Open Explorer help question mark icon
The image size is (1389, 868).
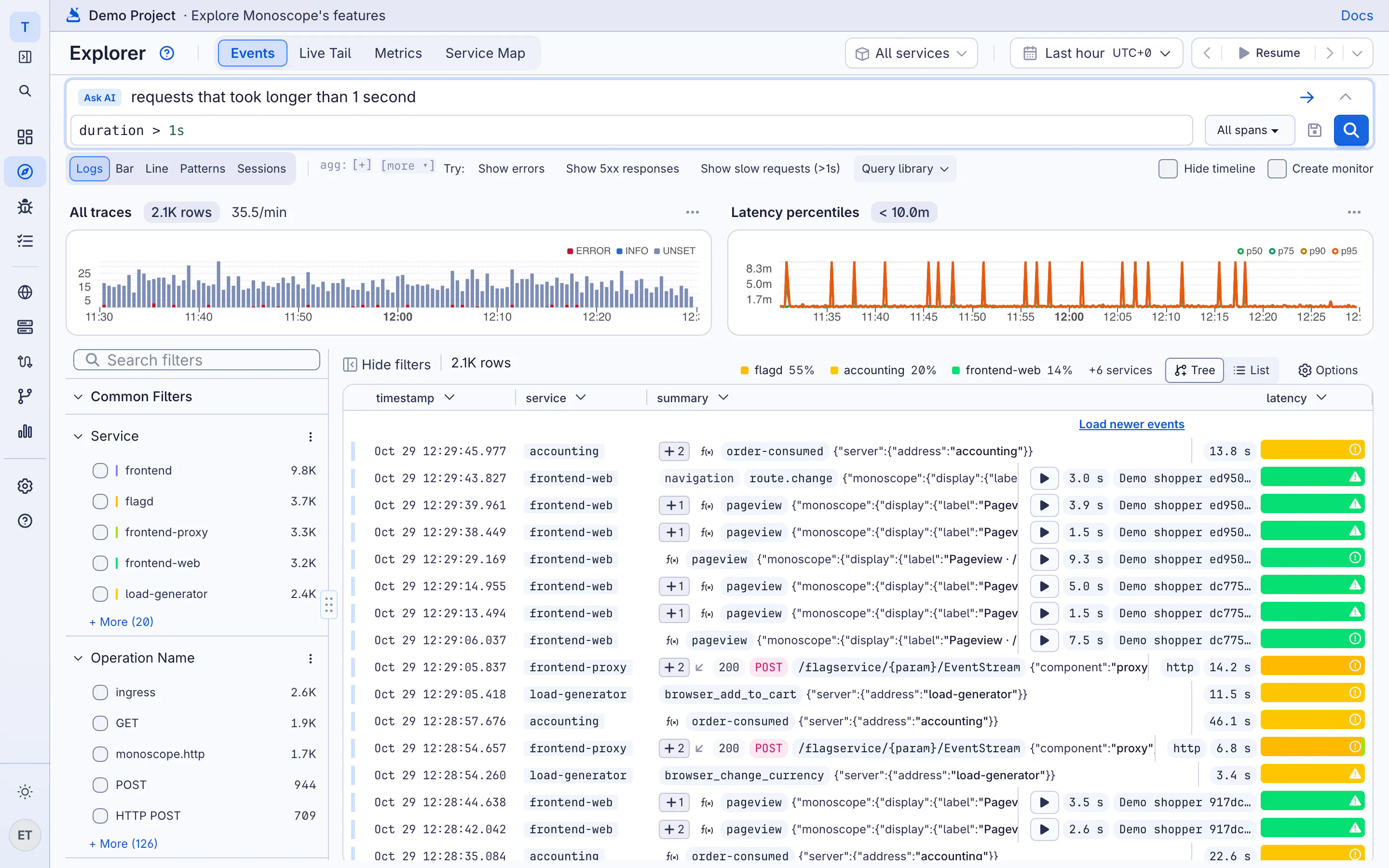166,54
